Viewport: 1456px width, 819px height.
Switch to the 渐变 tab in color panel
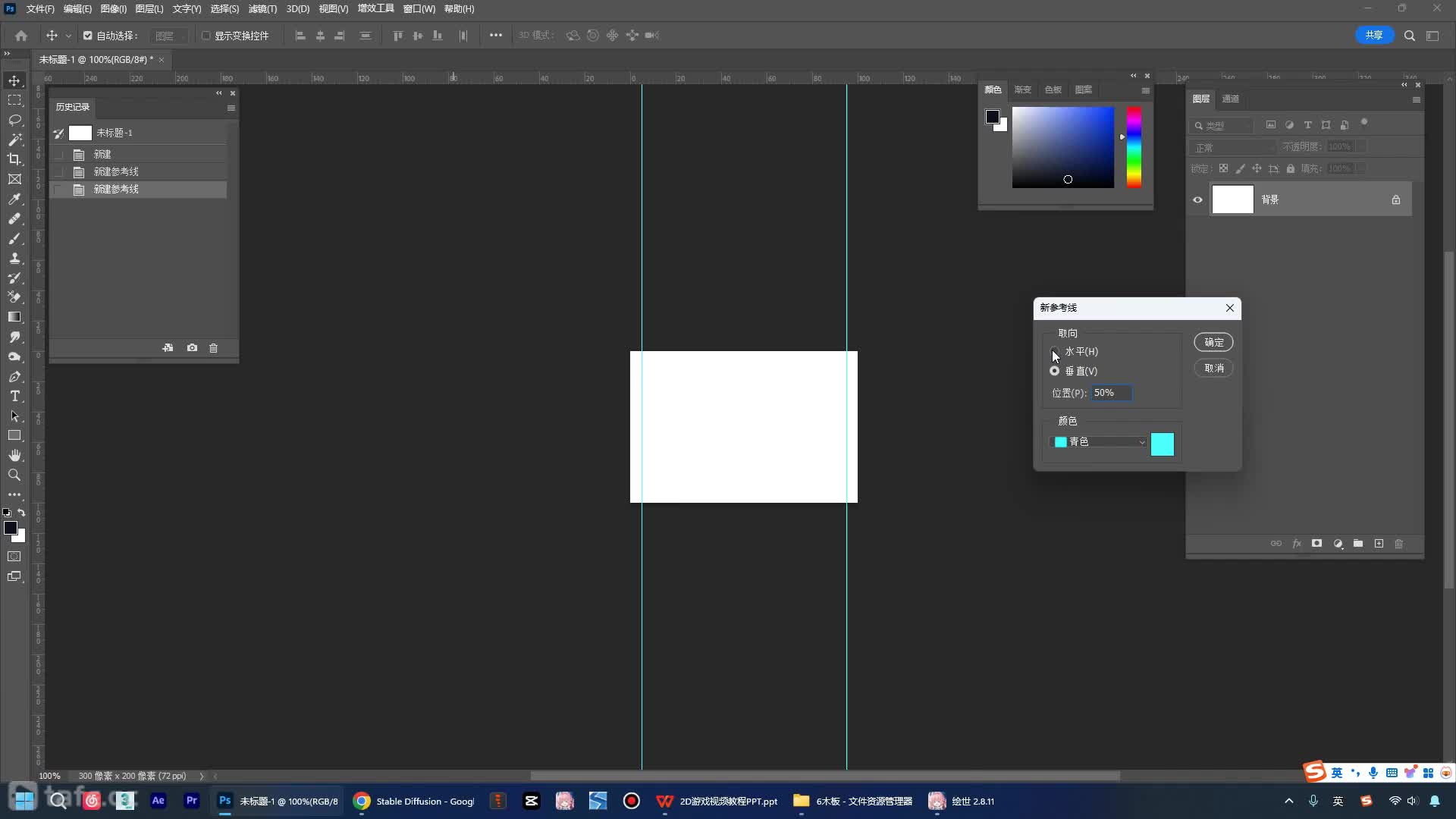(1023, 89)
